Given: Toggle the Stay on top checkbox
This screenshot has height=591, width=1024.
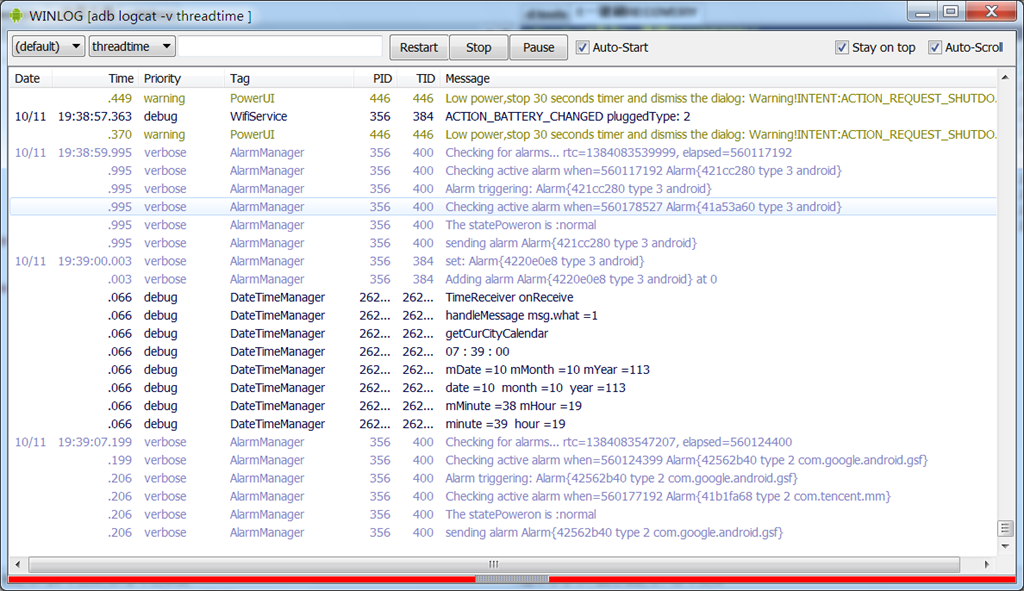Looking at the screenshot, I should pos(843,47).
